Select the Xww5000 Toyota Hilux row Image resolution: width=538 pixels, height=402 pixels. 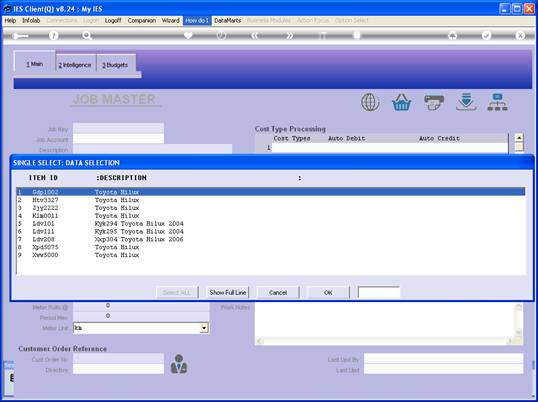(x=271, y=255)
